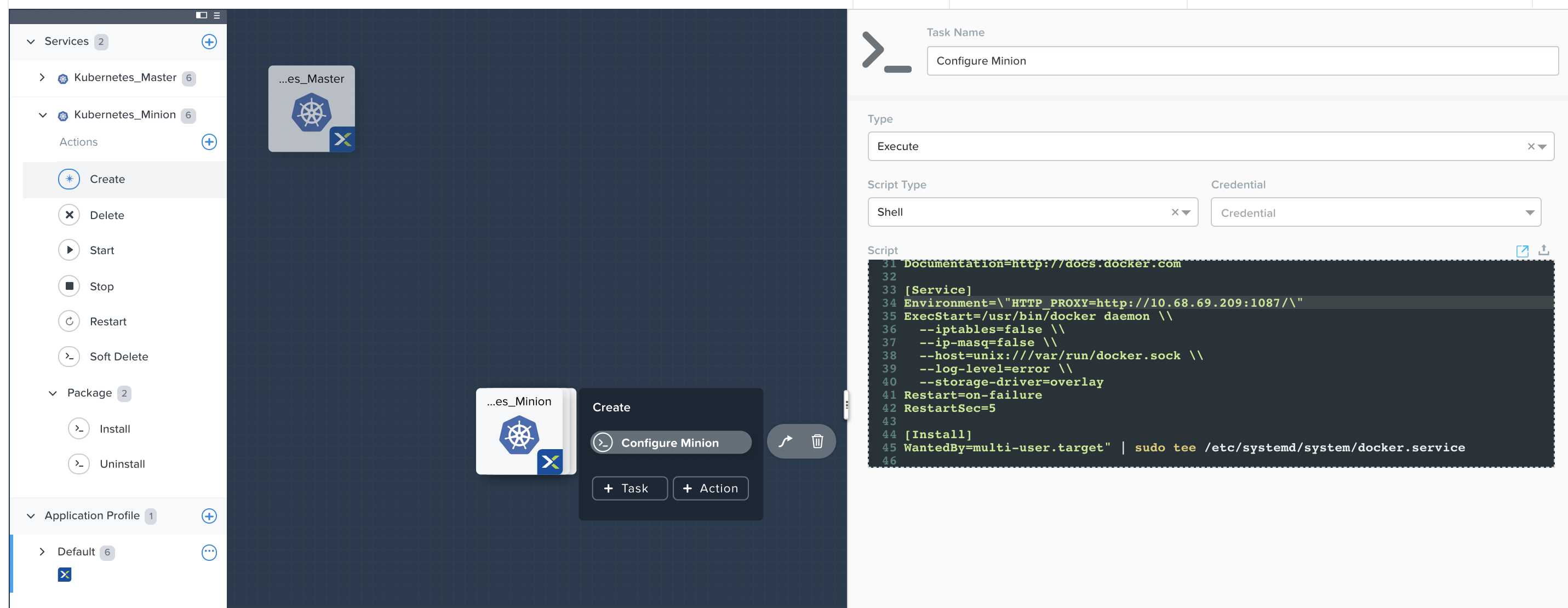Click inside the Script editor area
This screenshot has height=608, width=1568.
point(1210,363)
